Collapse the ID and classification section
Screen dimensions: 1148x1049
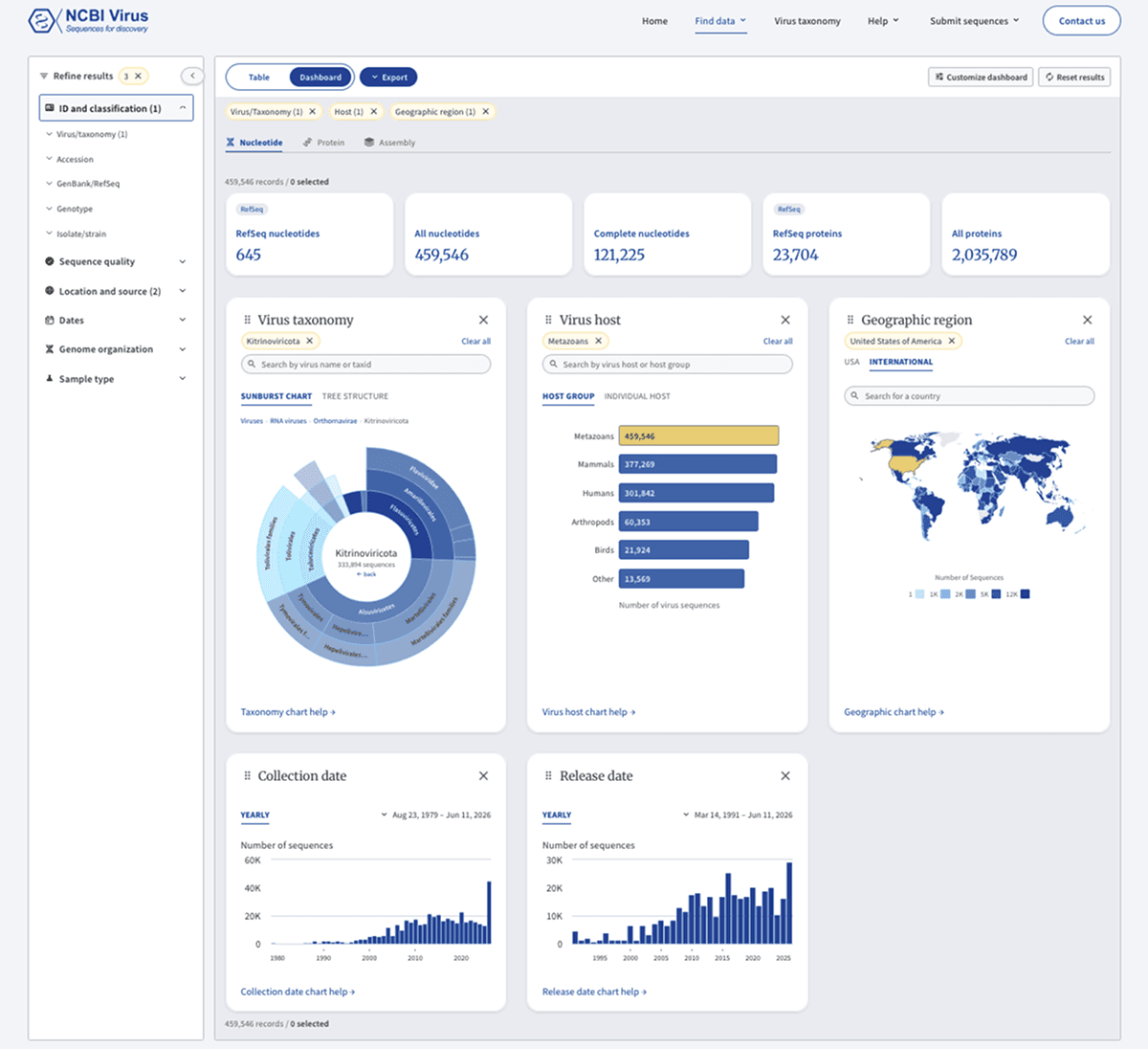tap(183, 108)
